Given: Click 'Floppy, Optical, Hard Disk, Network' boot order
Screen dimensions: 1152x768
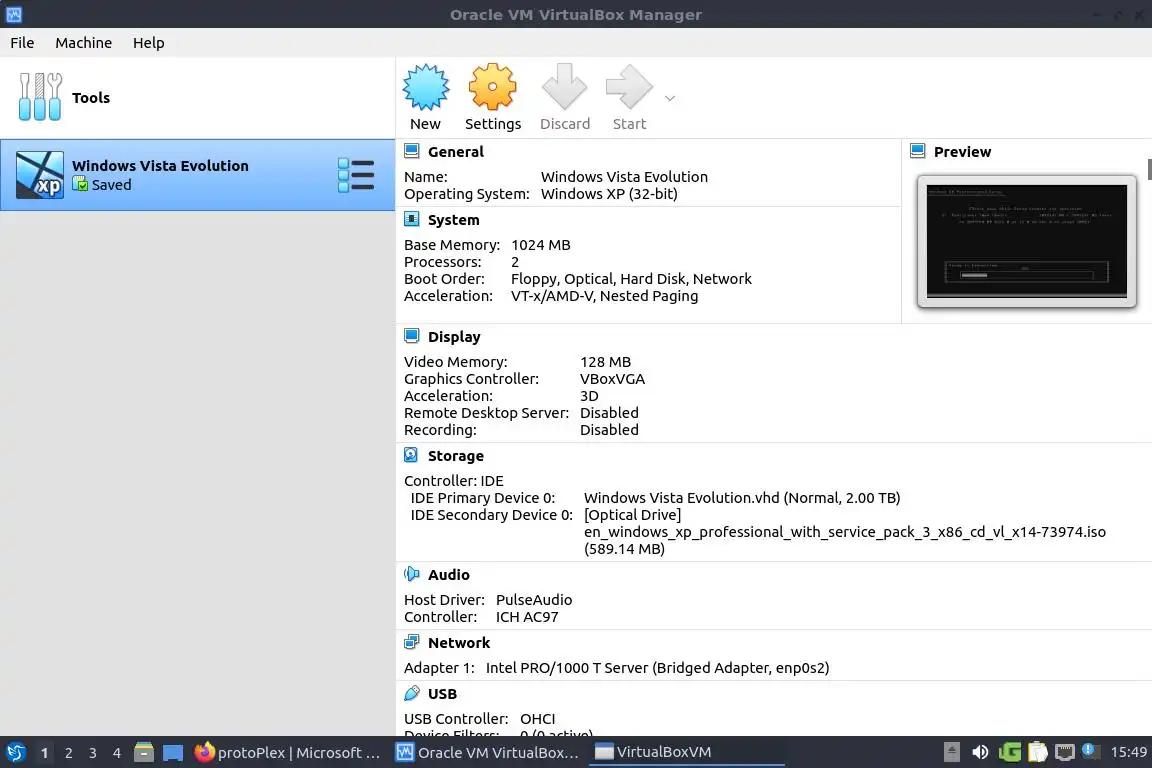Looking at the screenshot, I should point(631,279).
